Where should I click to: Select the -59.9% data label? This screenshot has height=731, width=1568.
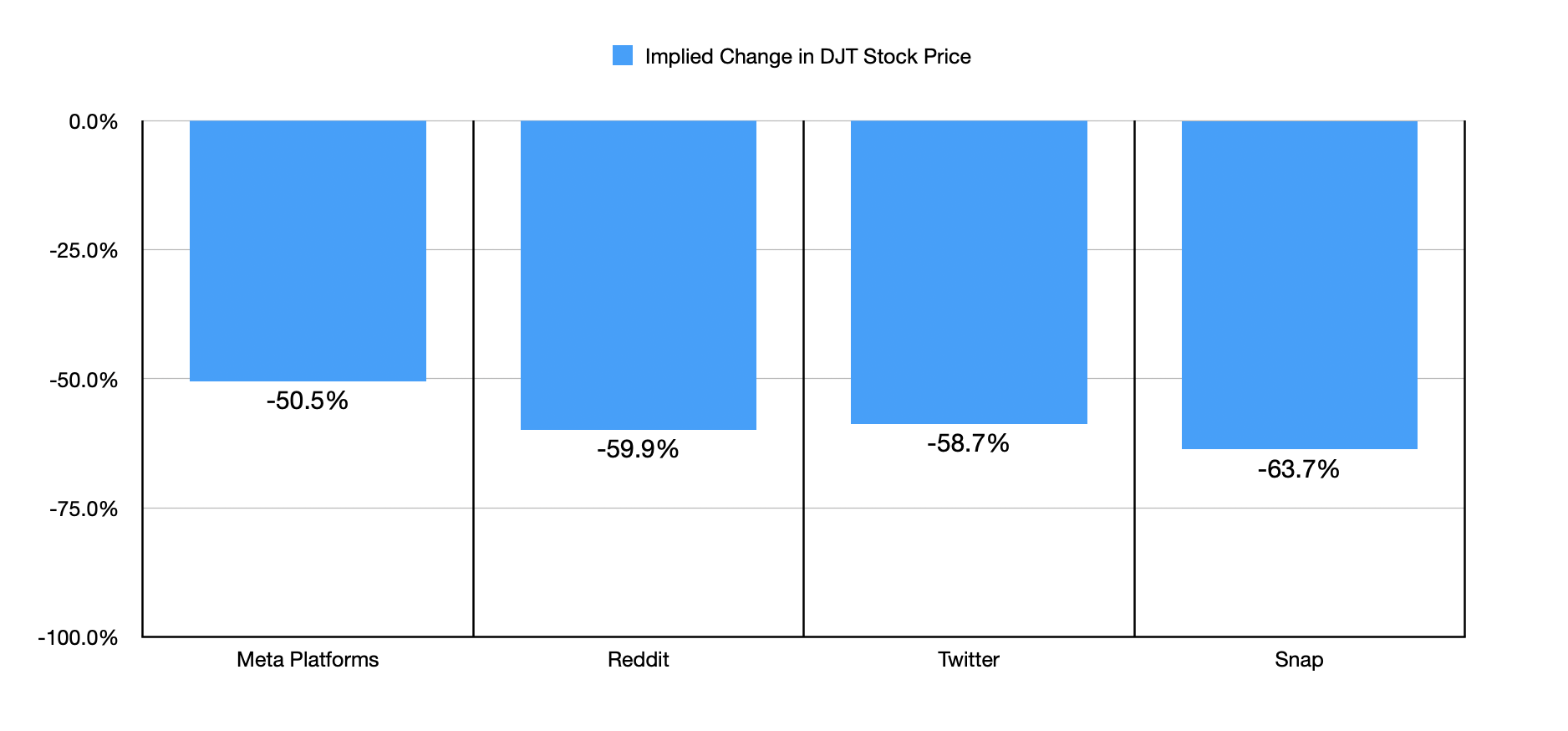[638, 449]
